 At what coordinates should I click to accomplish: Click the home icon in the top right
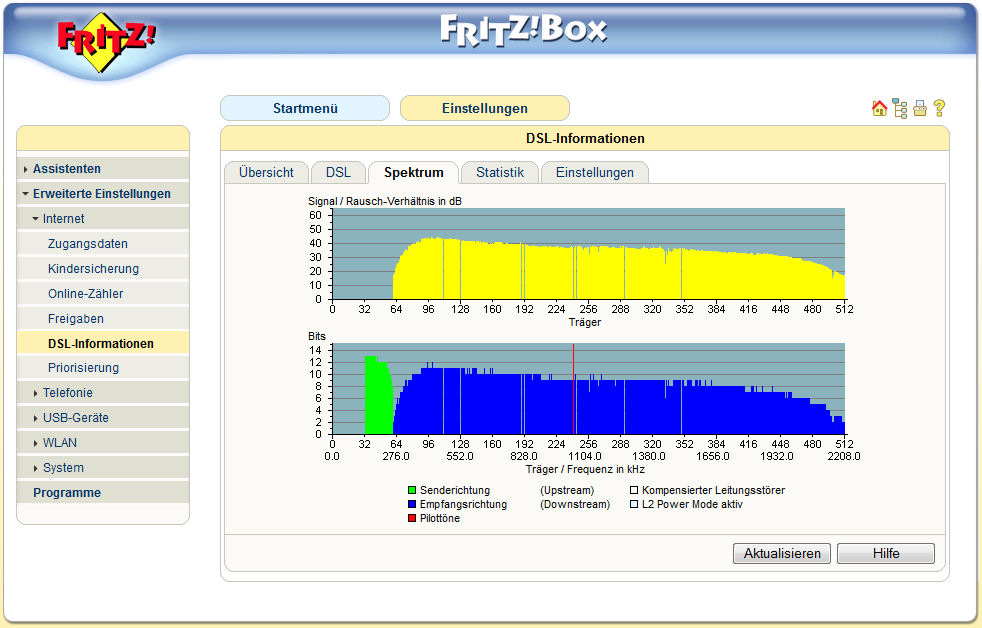click(x=879, y=109)
